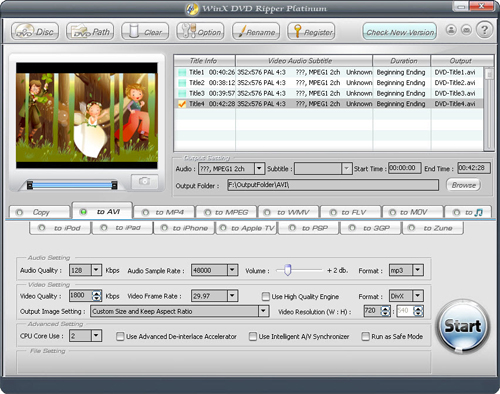The height and width of the screenshot is (394, 500).
Task: Switch to the to Zune tab
Action: 433,228
